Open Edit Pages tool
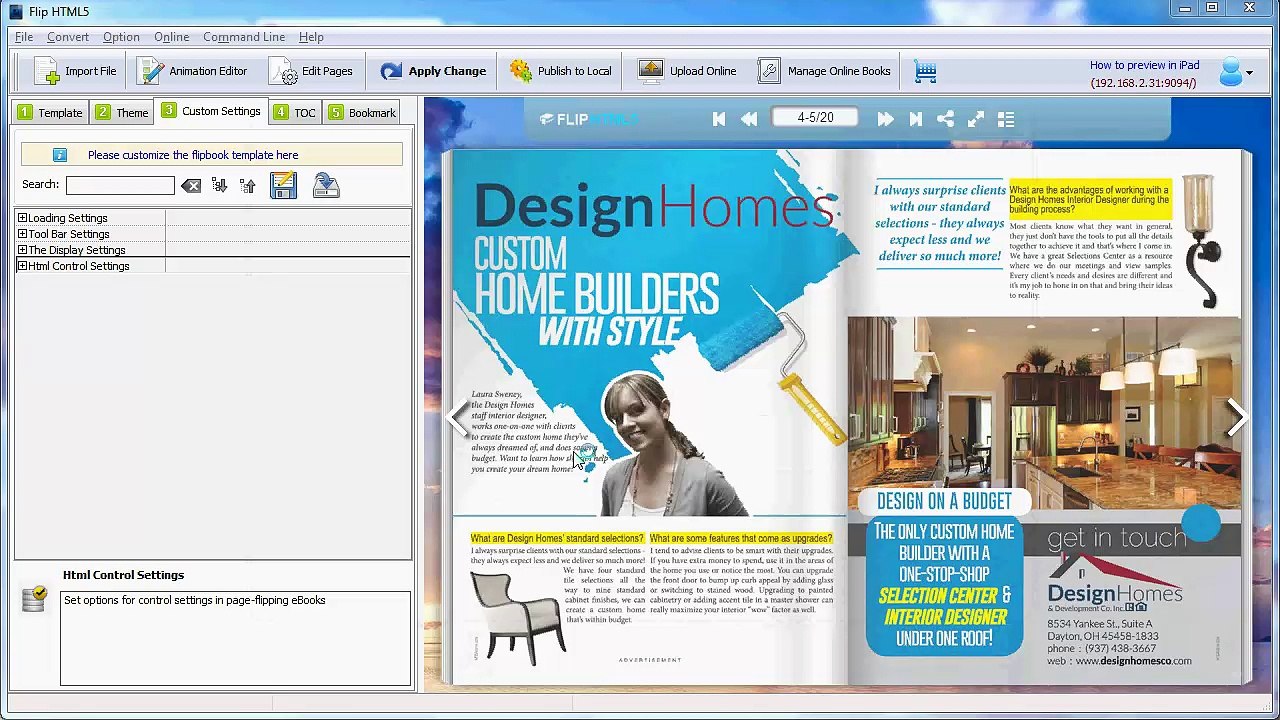The width and height of the screenshot is (1280, 720). click(x=311, y=71)
